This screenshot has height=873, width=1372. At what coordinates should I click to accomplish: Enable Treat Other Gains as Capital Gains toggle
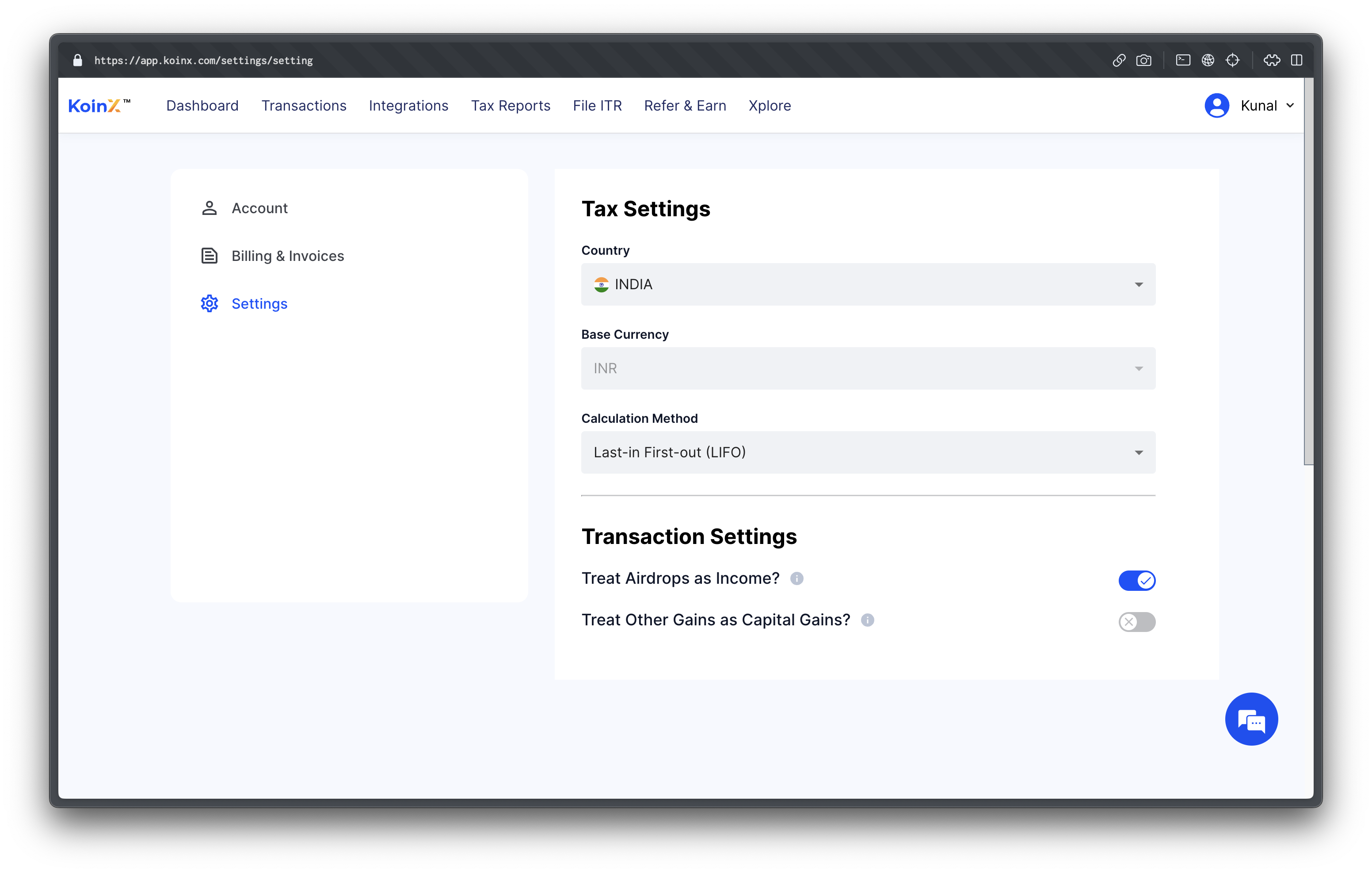click(1136, 621)
